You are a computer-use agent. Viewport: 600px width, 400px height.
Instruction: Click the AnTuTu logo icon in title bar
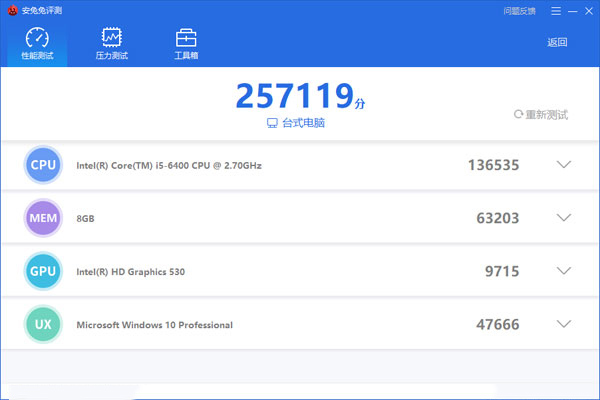13,10
